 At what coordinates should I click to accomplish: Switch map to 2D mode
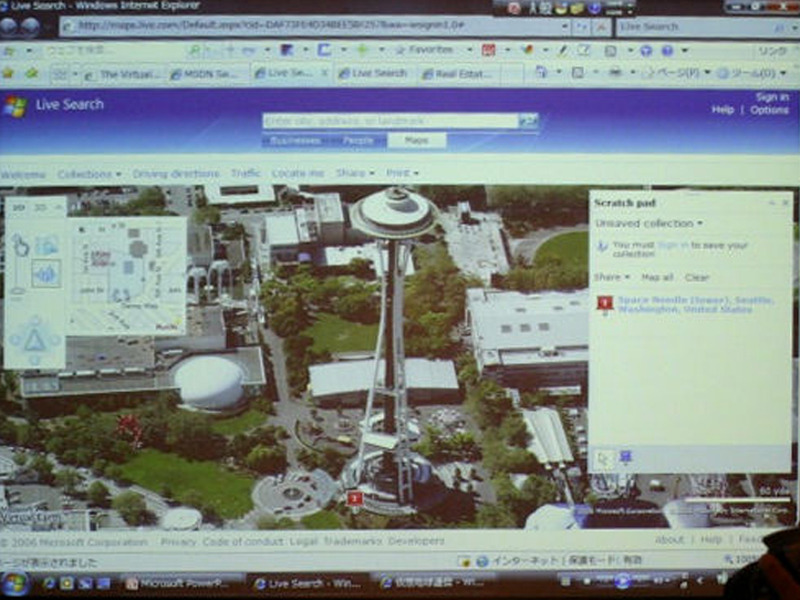click(19, 207)
